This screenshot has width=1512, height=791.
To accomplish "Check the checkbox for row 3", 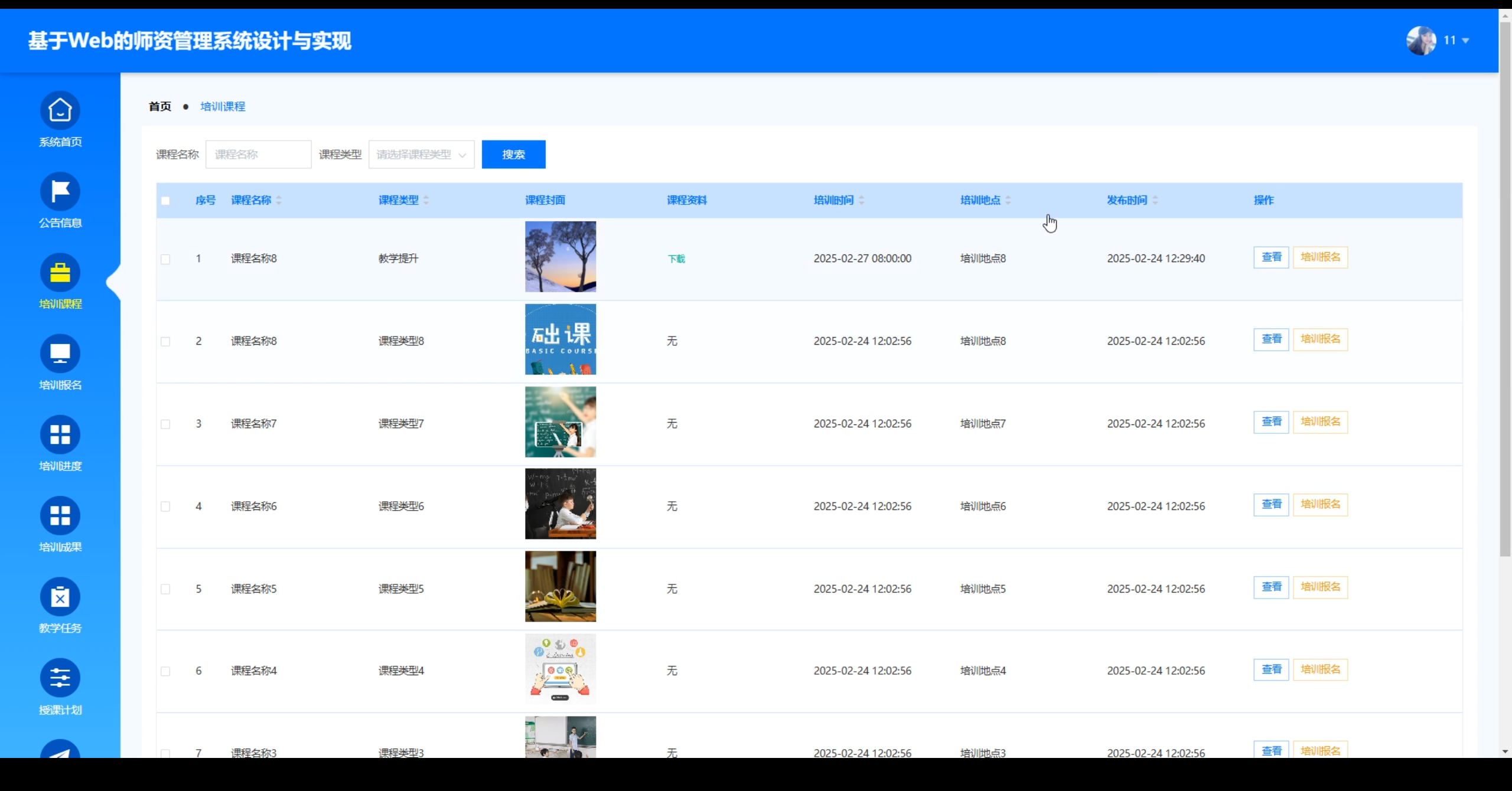I will click(165, 424).
